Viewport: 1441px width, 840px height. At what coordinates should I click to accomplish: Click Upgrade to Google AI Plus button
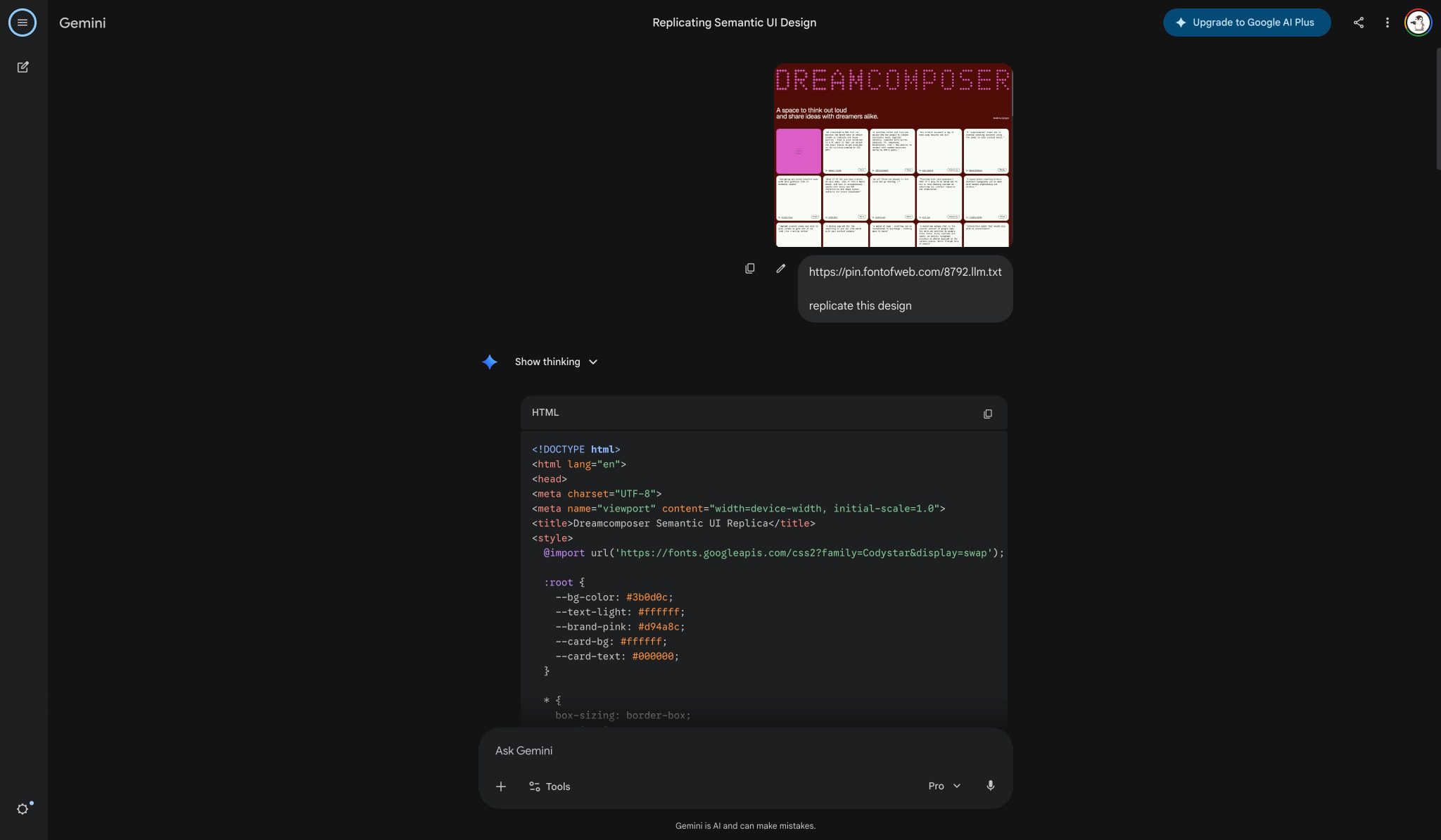pyautogui.click(x=1247, y=23)
